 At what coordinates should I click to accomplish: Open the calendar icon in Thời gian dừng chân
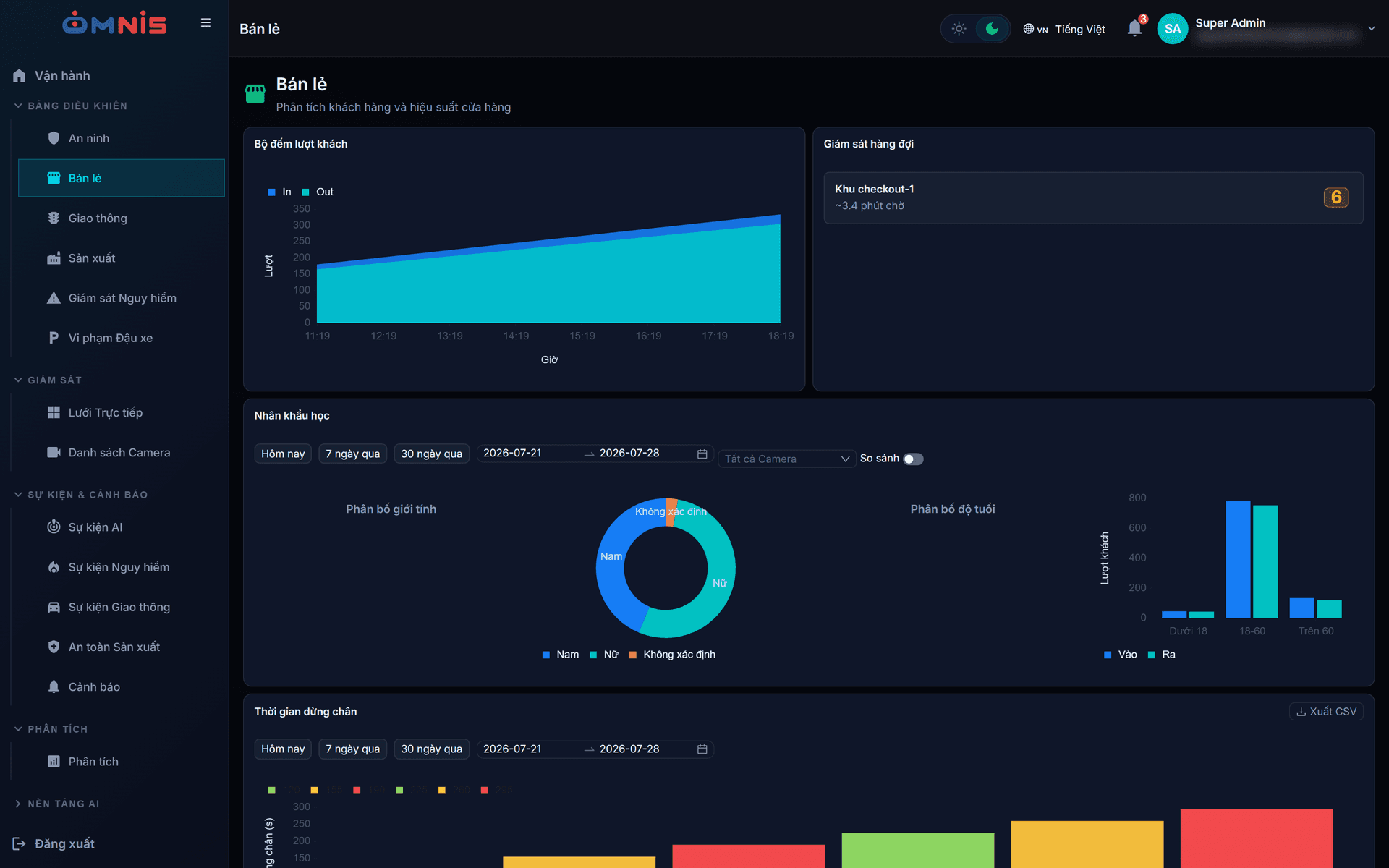click(x=702, y=749)
